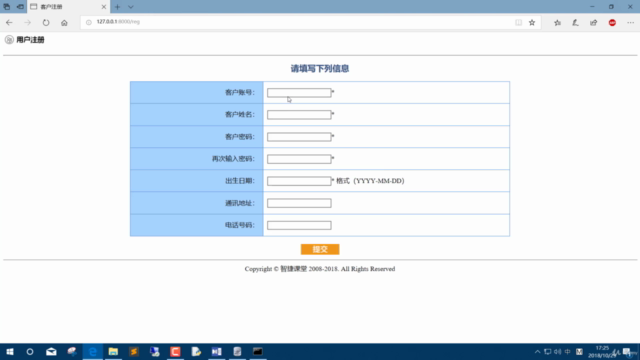Click the browser forward arrow
Screen dimensions: 640x360
tap(27, 22)
